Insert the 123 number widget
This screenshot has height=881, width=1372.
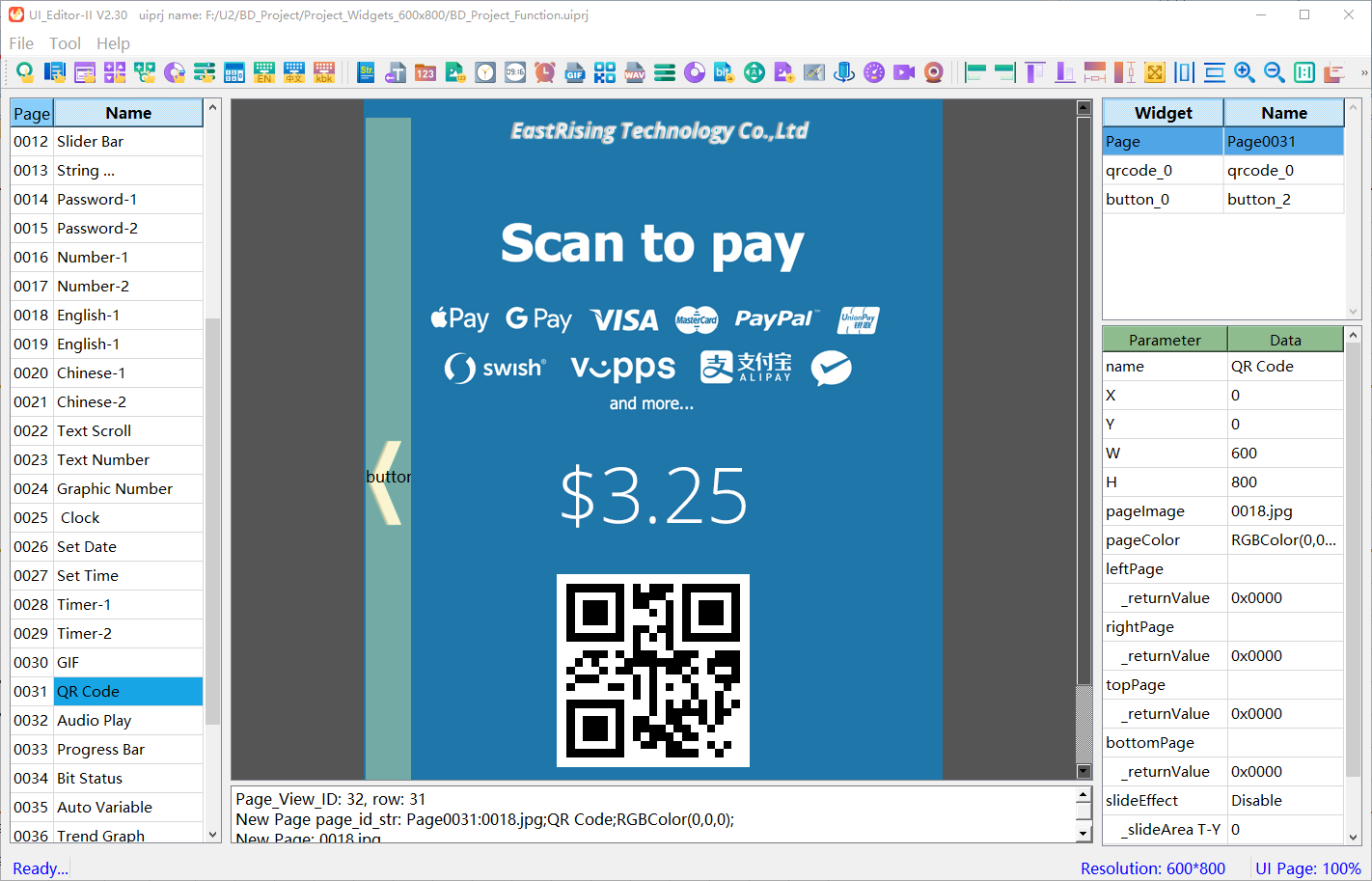[x=425, y=72]
